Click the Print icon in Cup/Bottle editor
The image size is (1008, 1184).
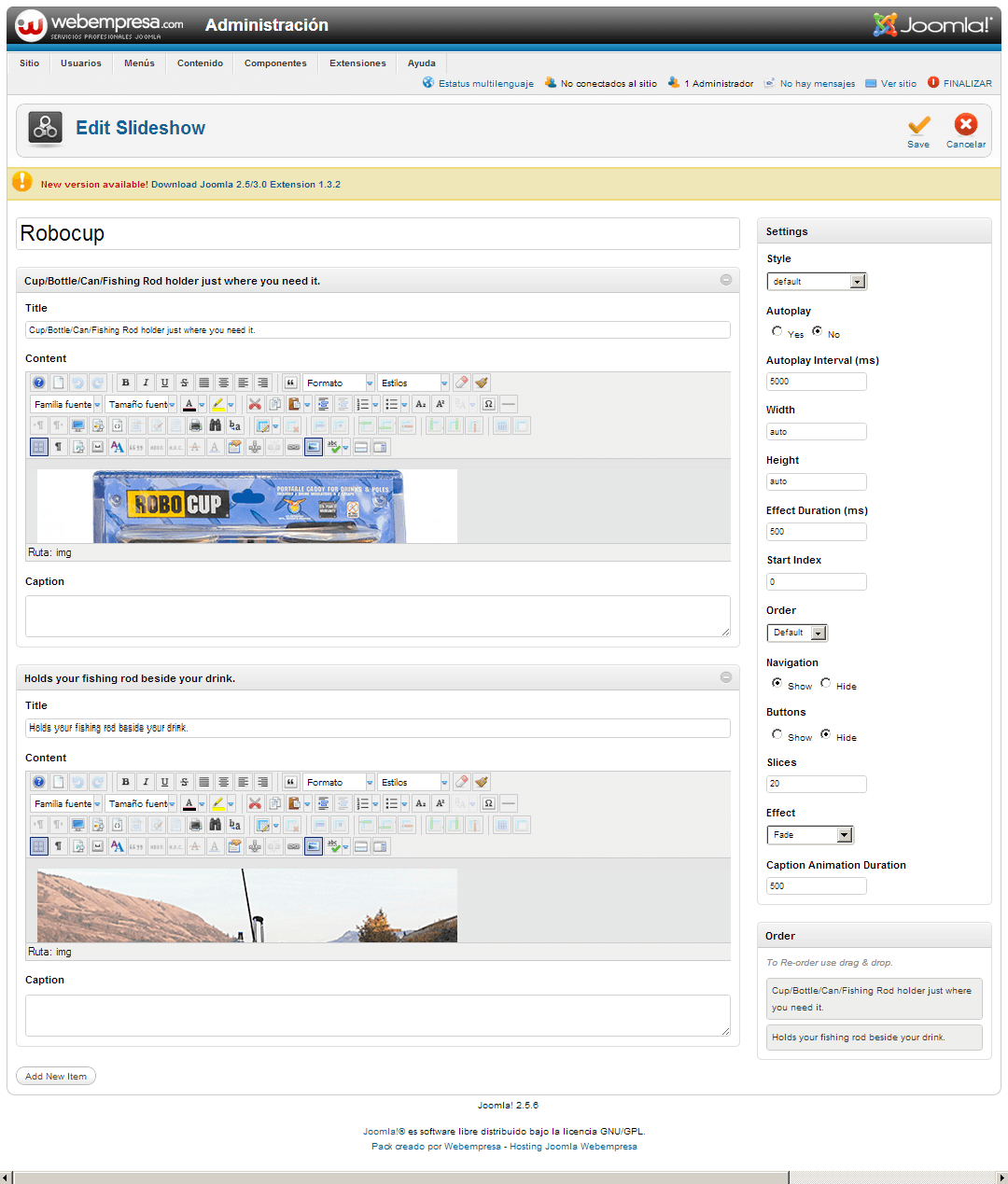(x=195, y=425)
